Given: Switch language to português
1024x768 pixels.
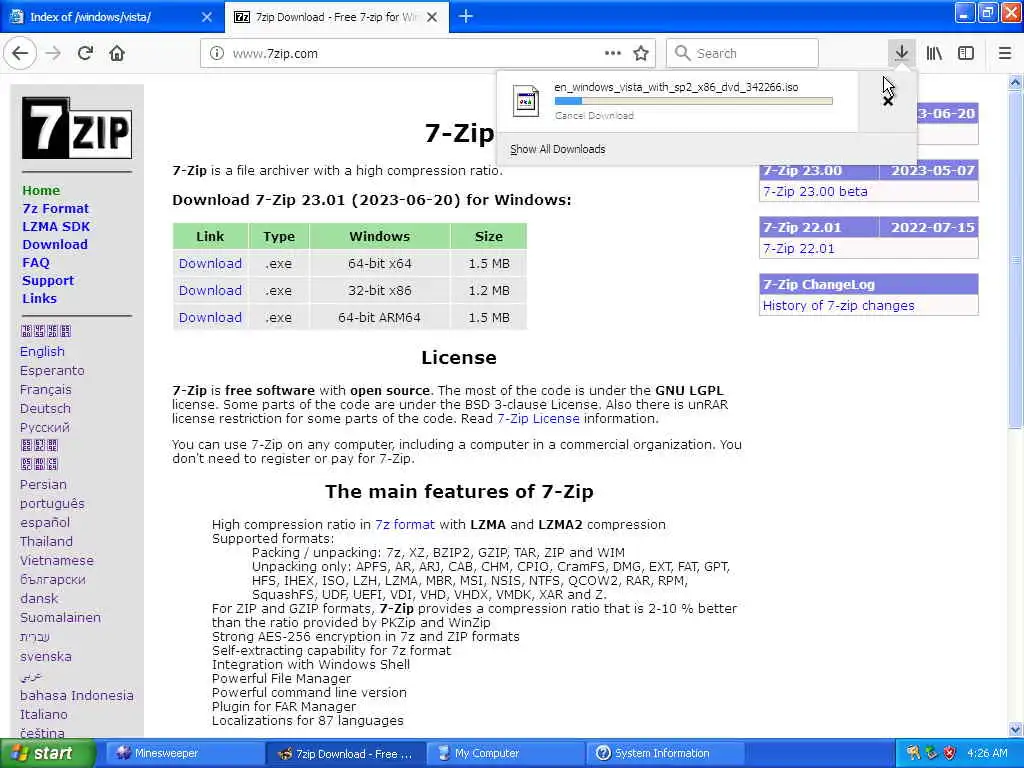Looking at the screenshot, I should pos(52,504).
